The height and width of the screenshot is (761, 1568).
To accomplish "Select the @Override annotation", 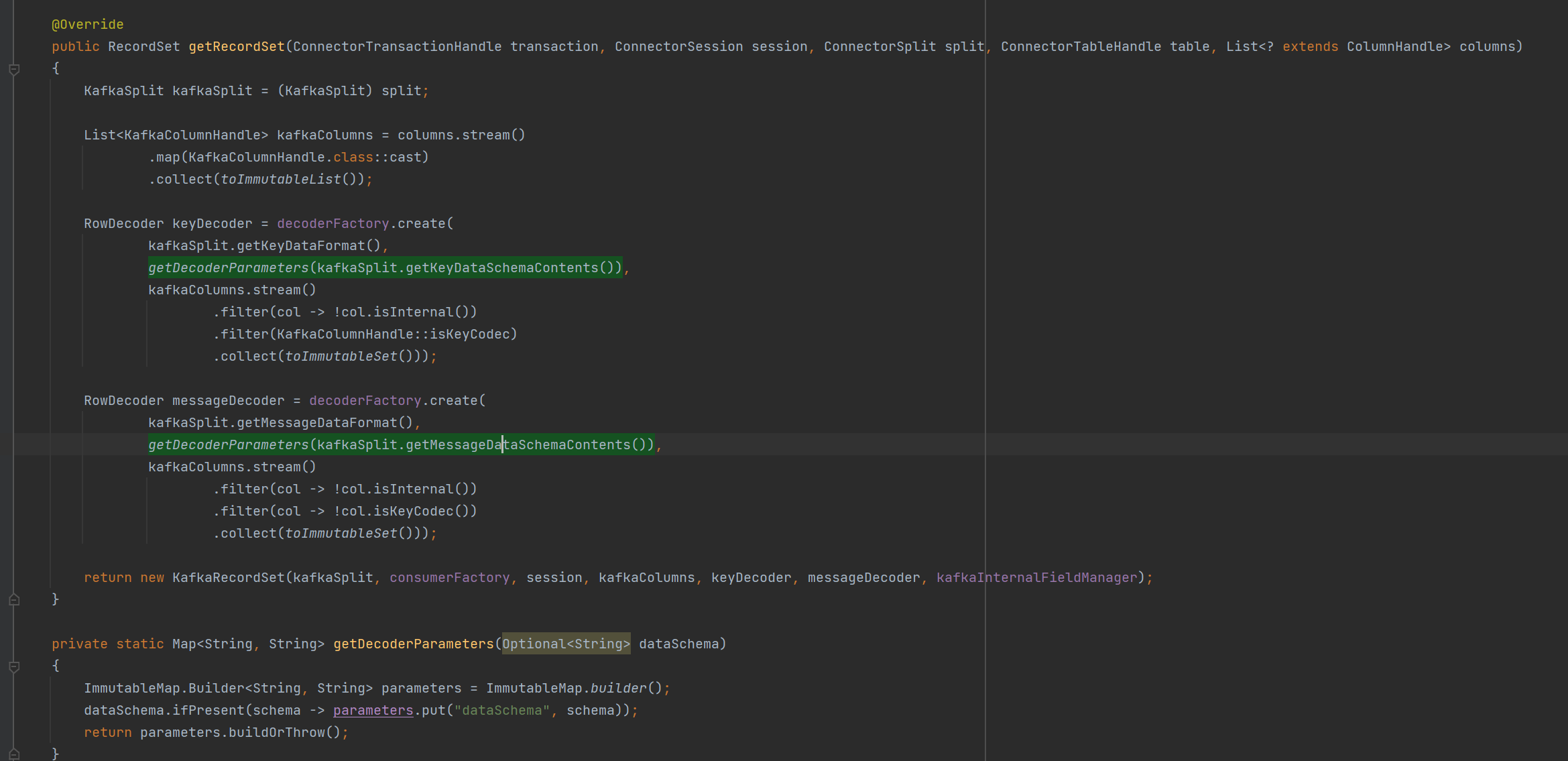I will [88, 24].
